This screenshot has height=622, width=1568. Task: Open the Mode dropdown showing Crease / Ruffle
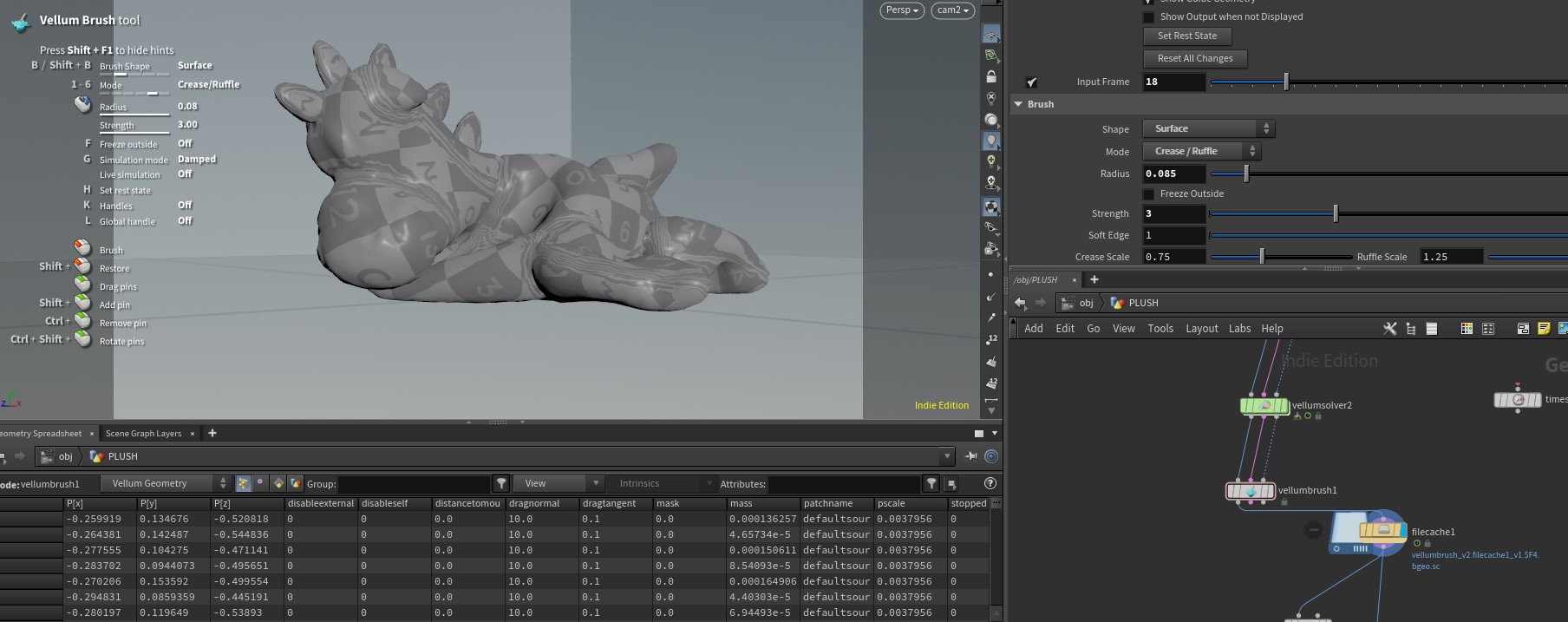pos(1201,151)
